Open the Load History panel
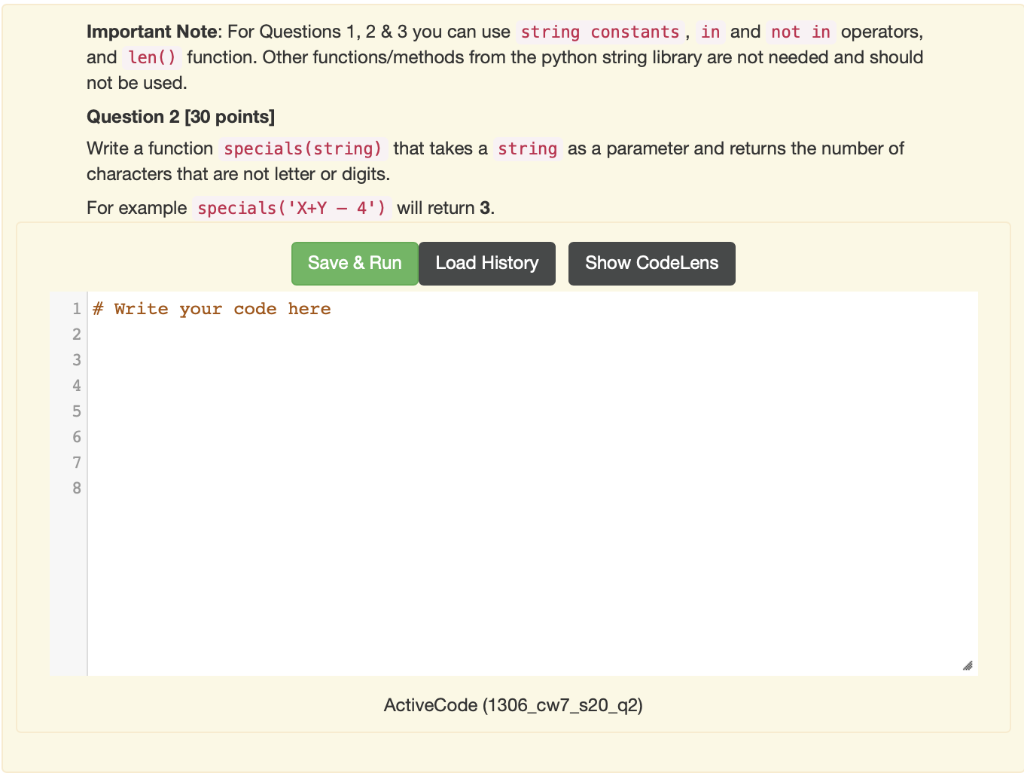Viewport: 1024px width, 773px height. point(487,263)
